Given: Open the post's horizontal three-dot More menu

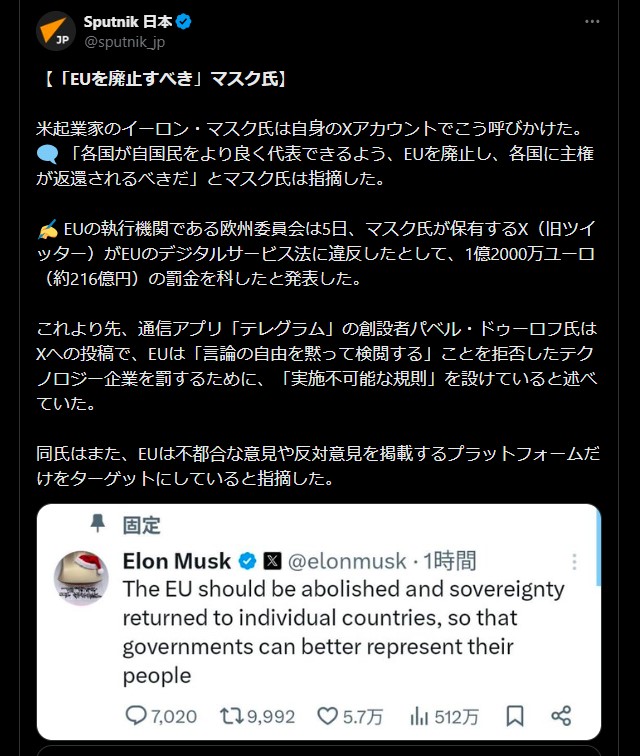Looking at the screenshot, I should (x=593, y=21).
